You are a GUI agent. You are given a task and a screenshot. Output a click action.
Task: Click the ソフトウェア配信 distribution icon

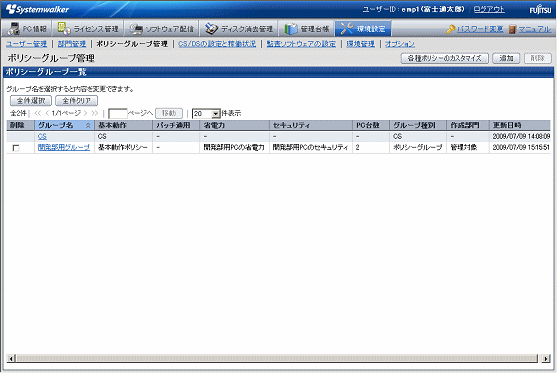click(136, 29)
